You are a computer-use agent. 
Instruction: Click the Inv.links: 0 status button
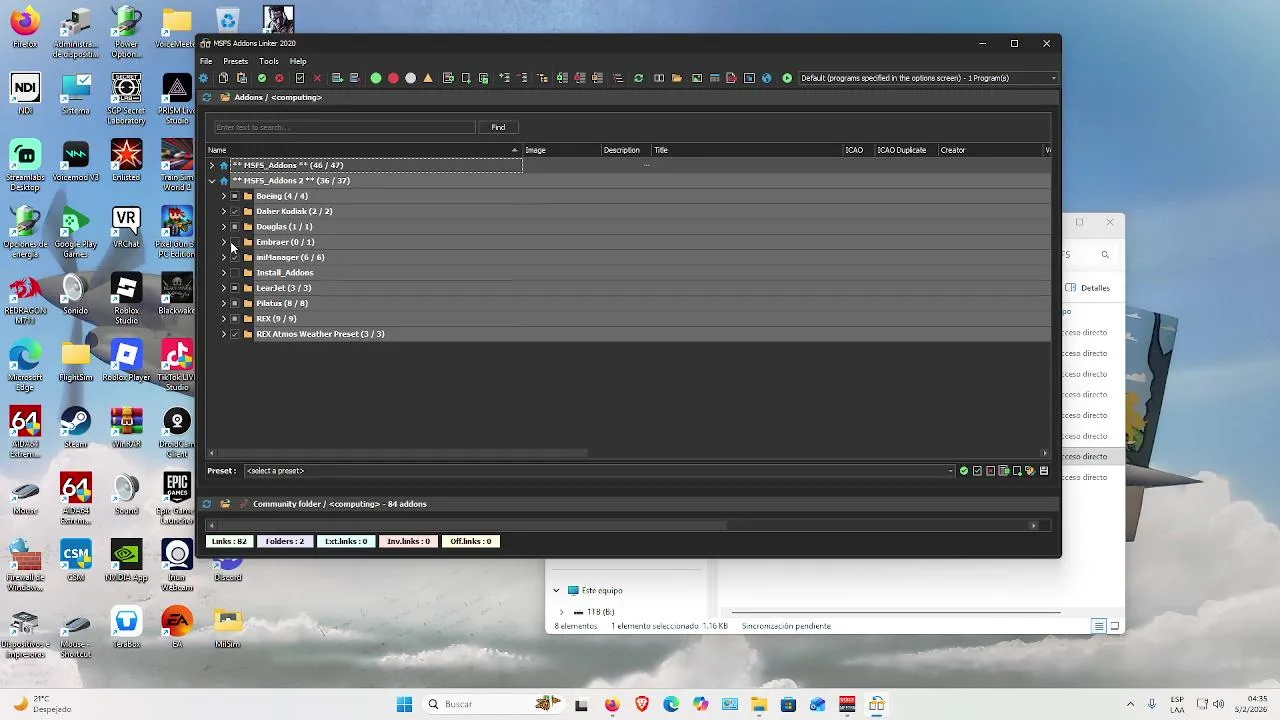tap(408, 541)
